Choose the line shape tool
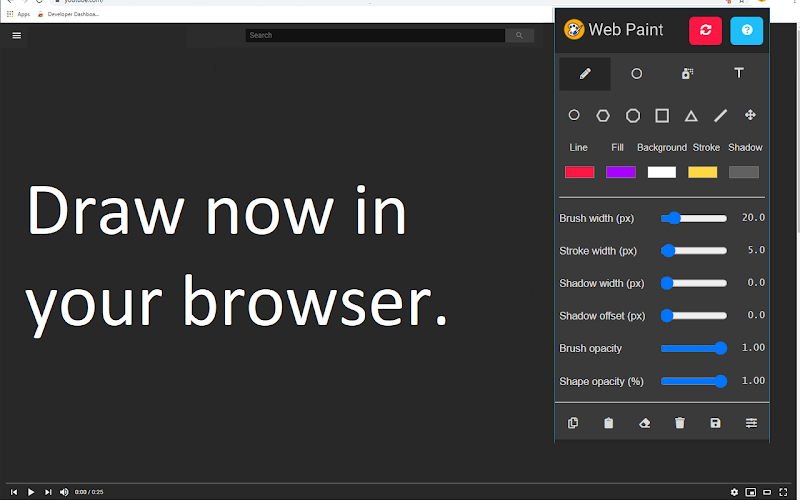800x500 pixels. click(x=720, y=116)
